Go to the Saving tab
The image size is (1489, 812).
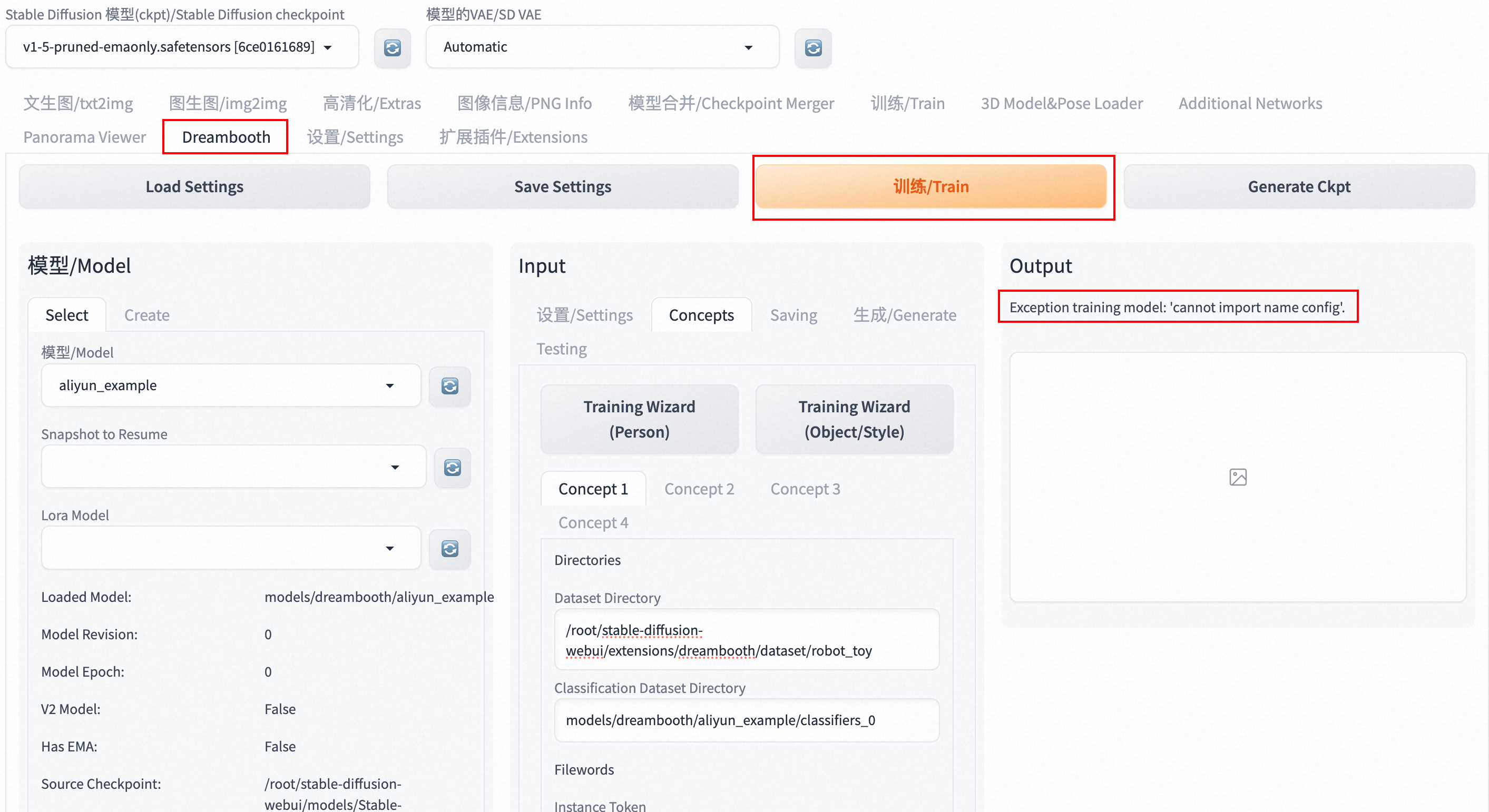793,315
